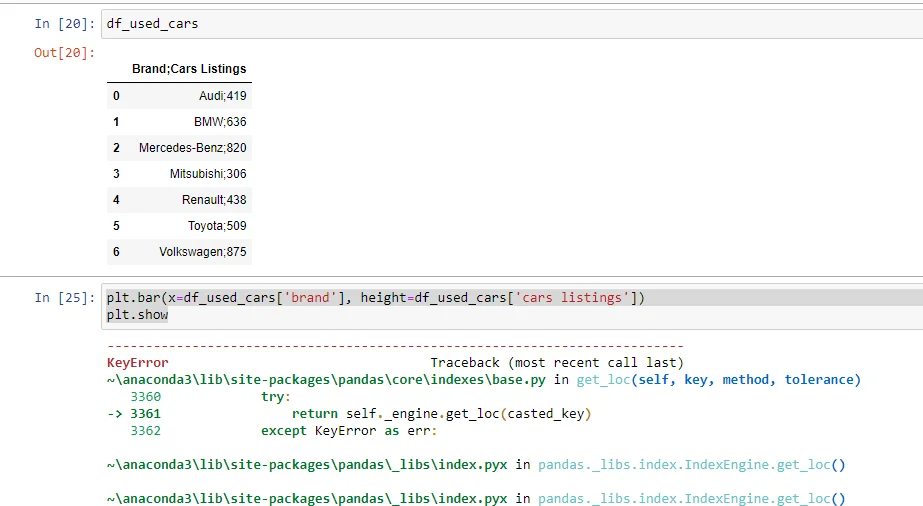Viewport: 923px width, 506px height.
Task: Select the Mercedes-Benz;820 table cell
Action: 193,148
